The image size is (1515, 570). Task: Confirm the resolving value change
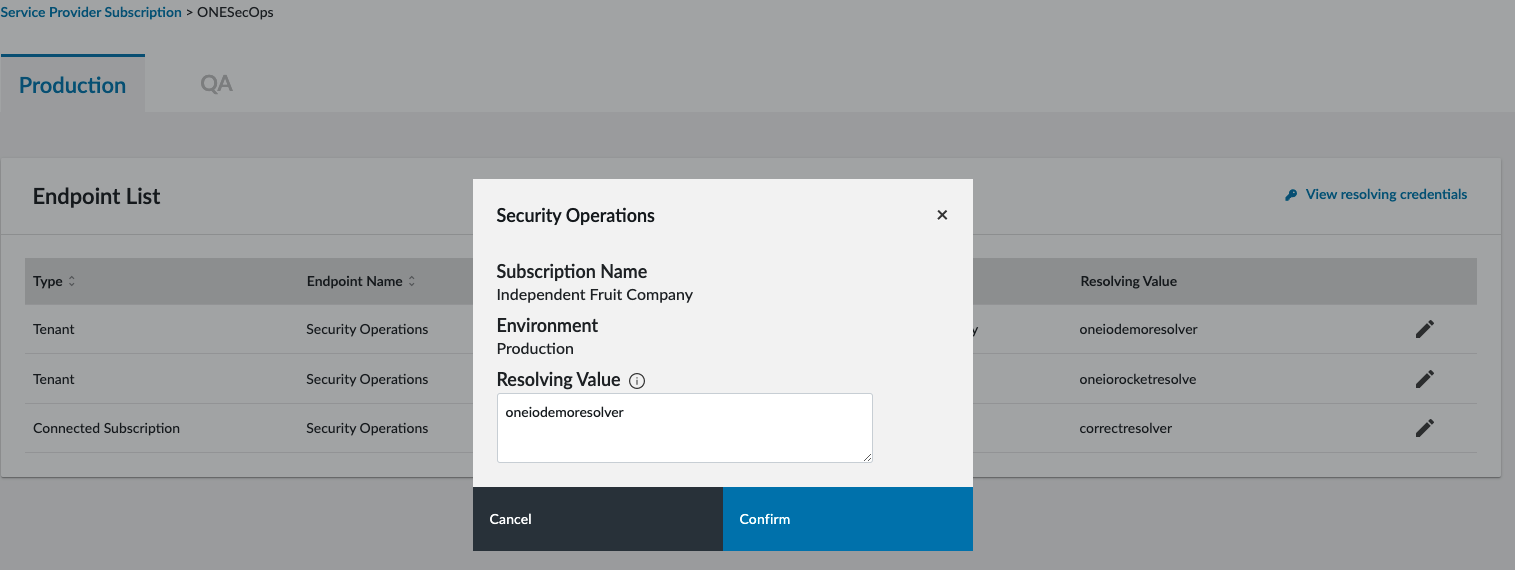pos(848,519)
